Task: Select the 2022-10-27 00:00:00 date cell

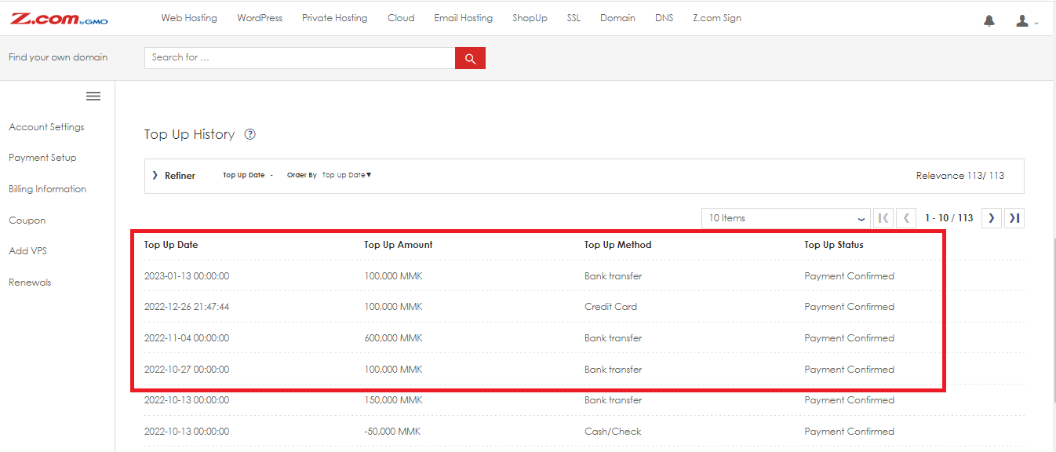Action: [x=187, y=369]
